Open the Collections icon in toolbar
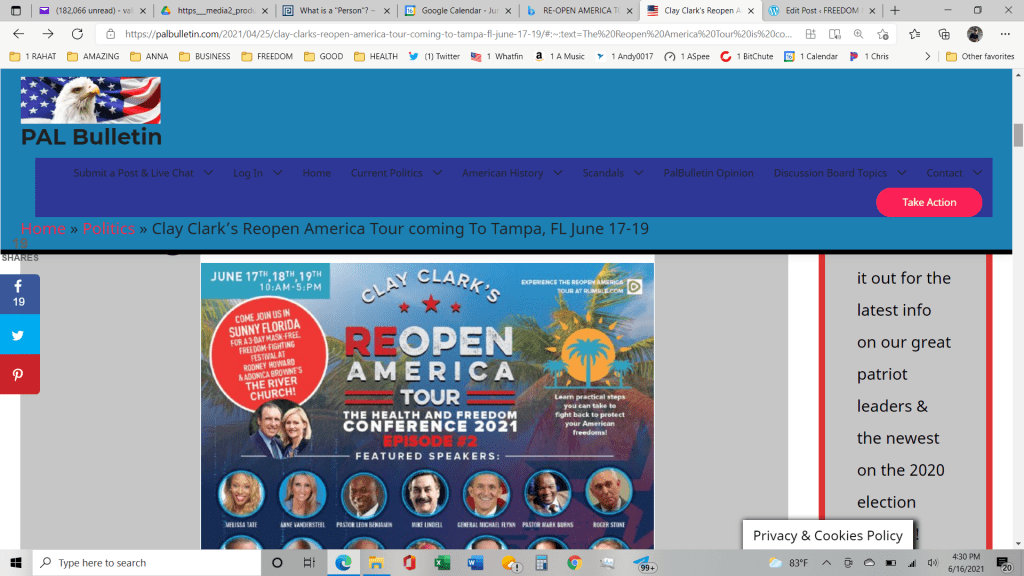This screenshot has height=576, width=1024. 943,33
